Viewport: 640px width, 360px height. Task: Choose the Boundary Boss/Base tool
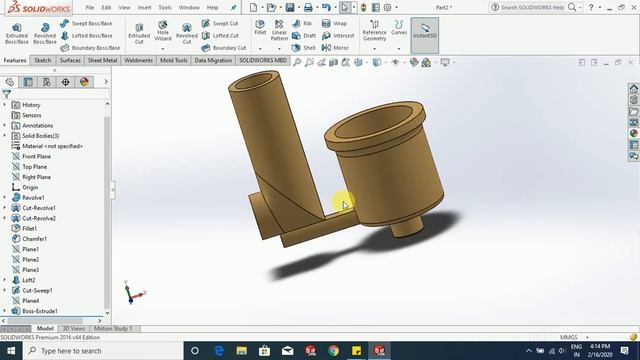(x=90, y=48)
